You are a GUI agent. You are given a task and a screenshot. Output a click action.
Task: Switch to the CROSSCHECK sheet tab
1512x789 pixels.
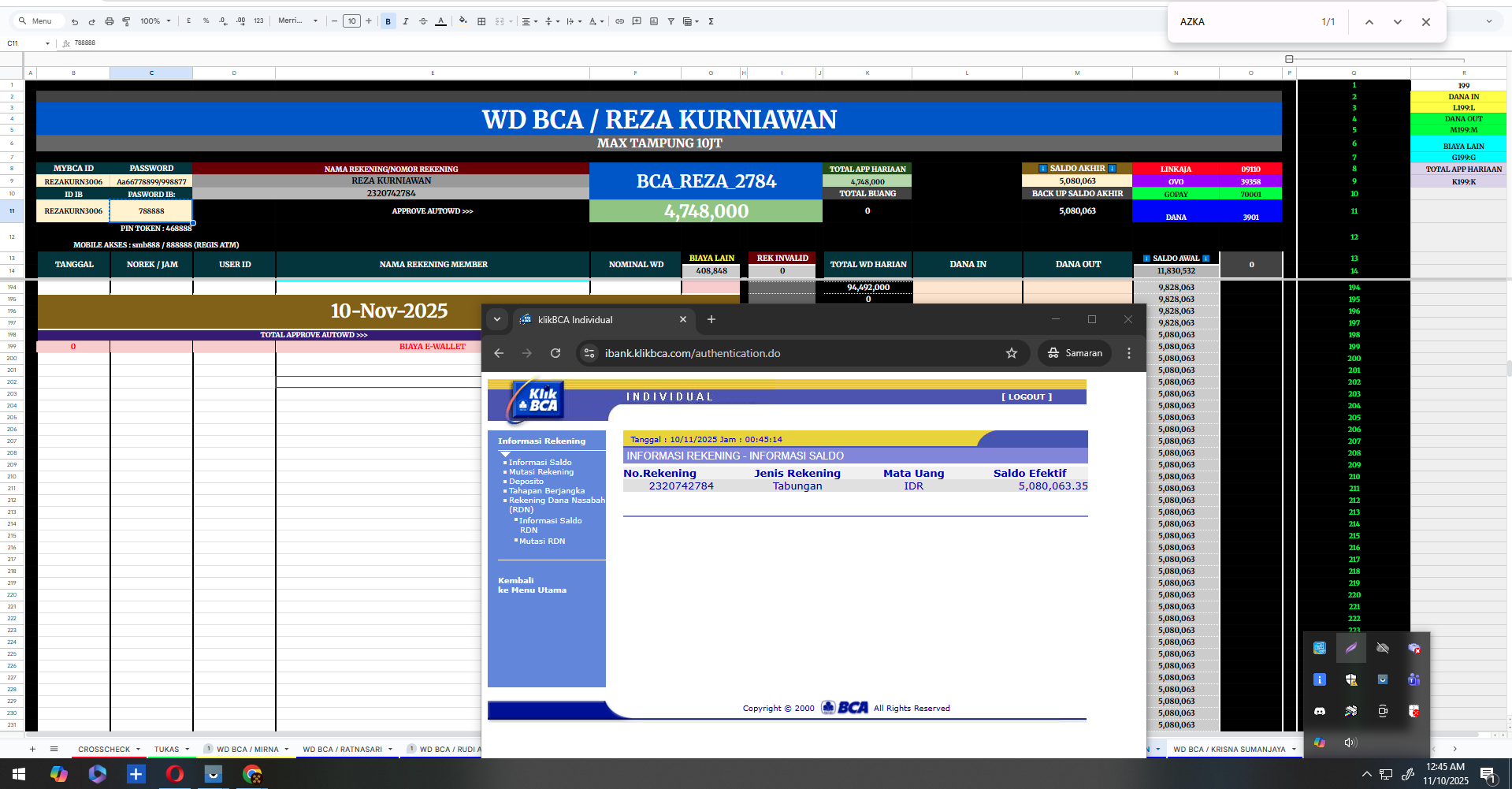(x=104, y=750)
